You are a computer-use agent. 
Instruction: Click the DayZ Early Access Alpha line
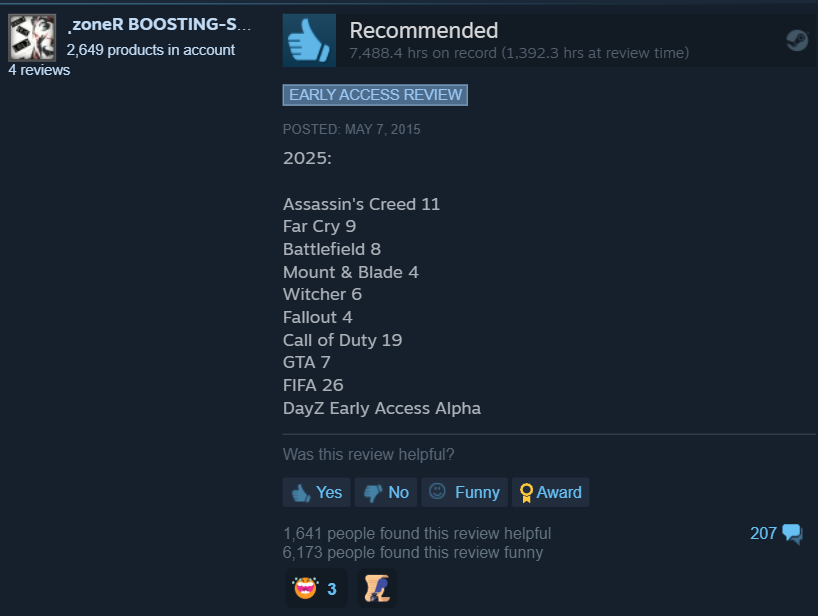point(382,408)
